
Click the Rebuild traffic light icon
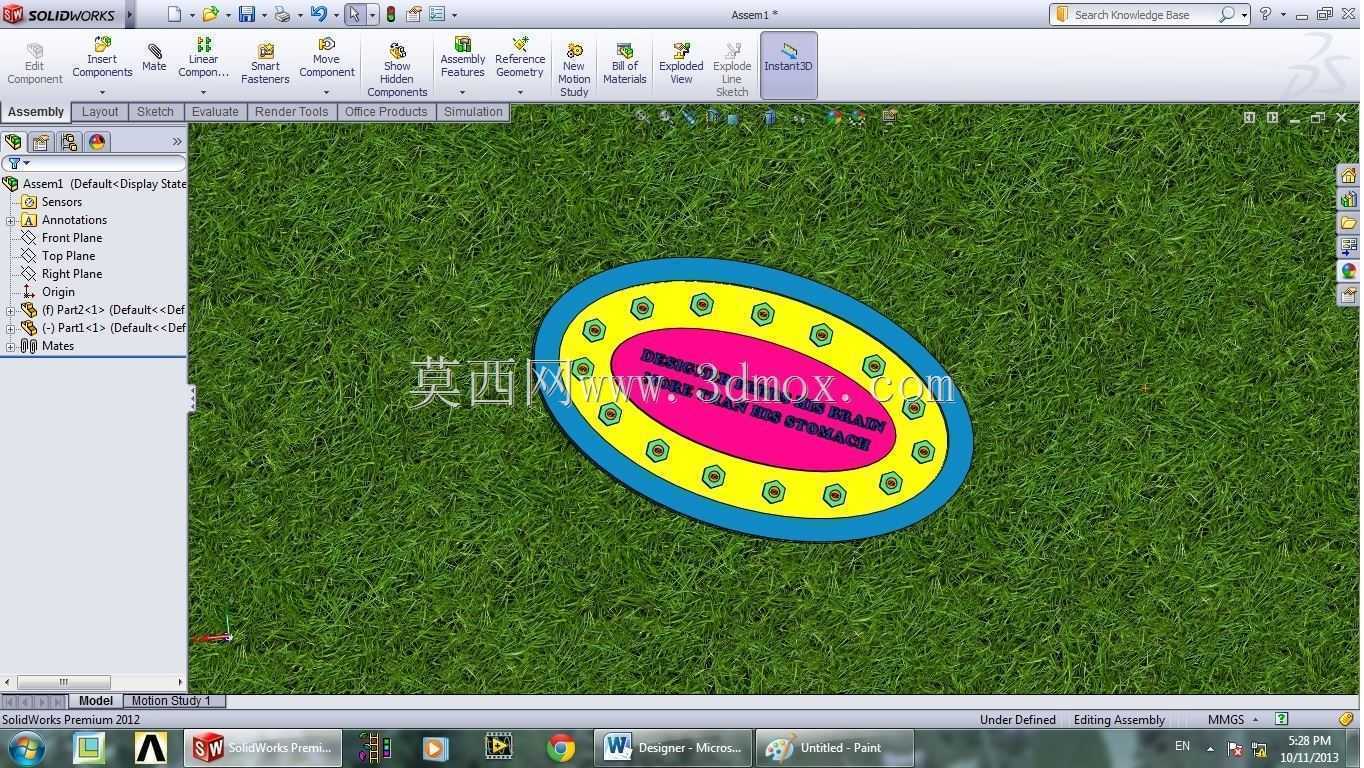tap(391, 14)
